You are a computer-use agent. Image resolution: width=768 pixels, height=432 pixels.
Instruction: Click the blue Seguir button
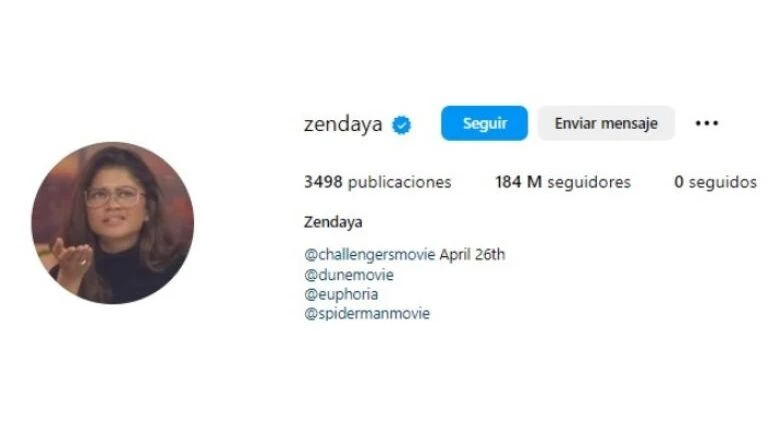click(485, 123)
